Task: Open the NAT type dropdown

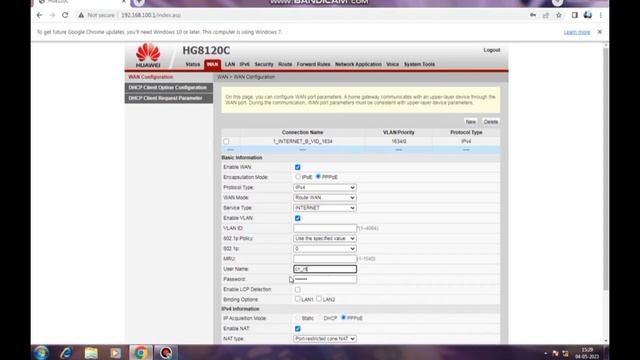Action: tap(324, 339)
